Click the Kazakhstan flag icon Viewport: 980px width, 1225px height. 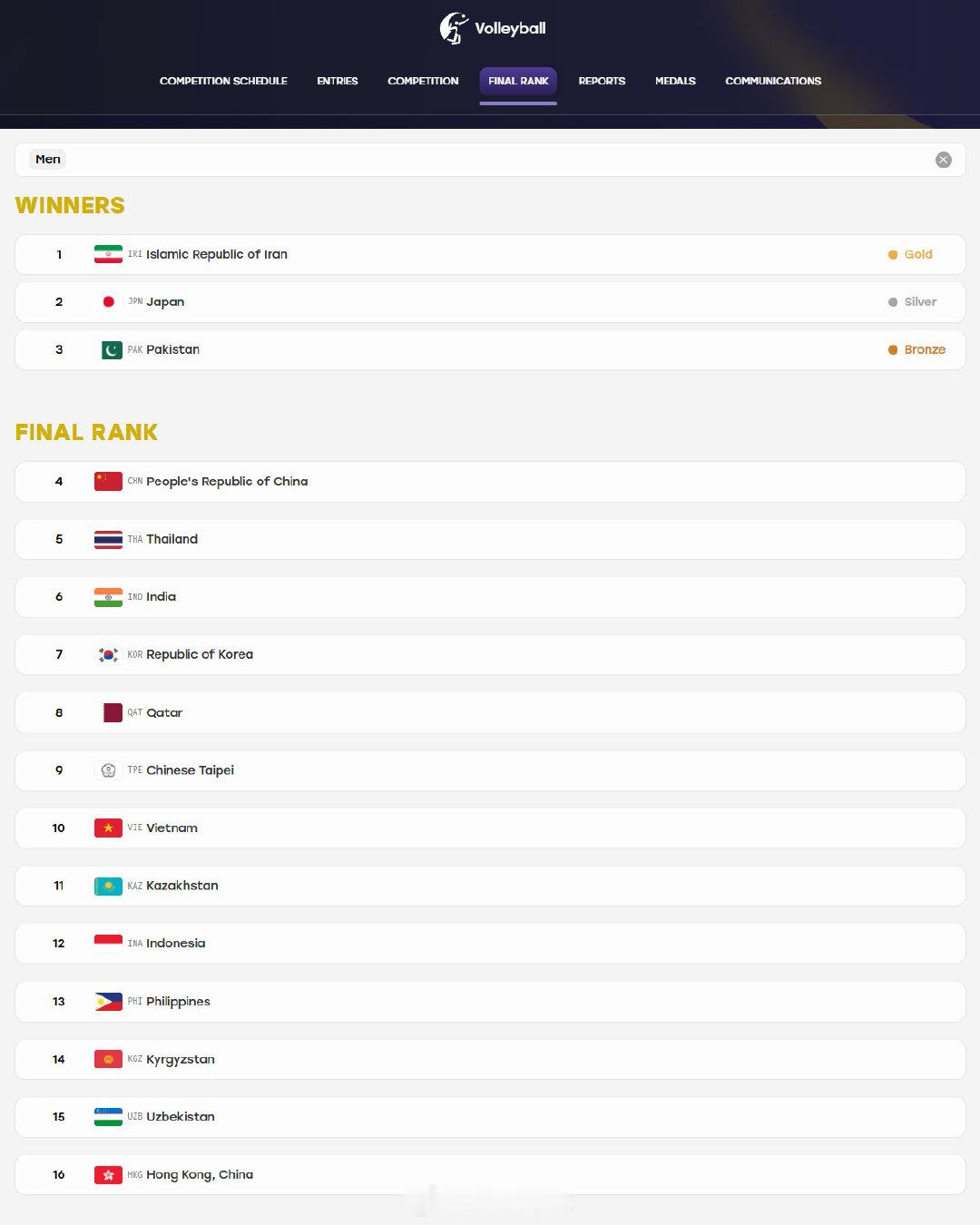[x=108, y=886]
